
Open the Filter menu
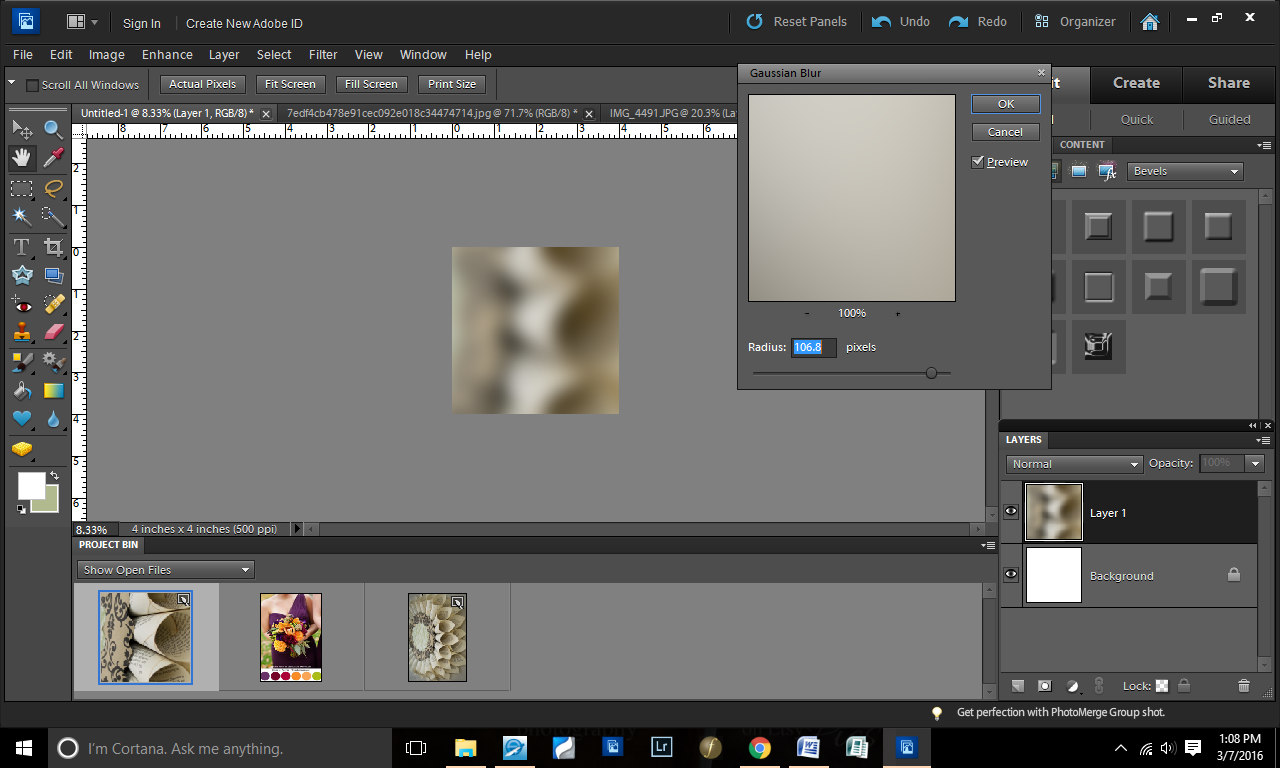click(x=323, y=55)
